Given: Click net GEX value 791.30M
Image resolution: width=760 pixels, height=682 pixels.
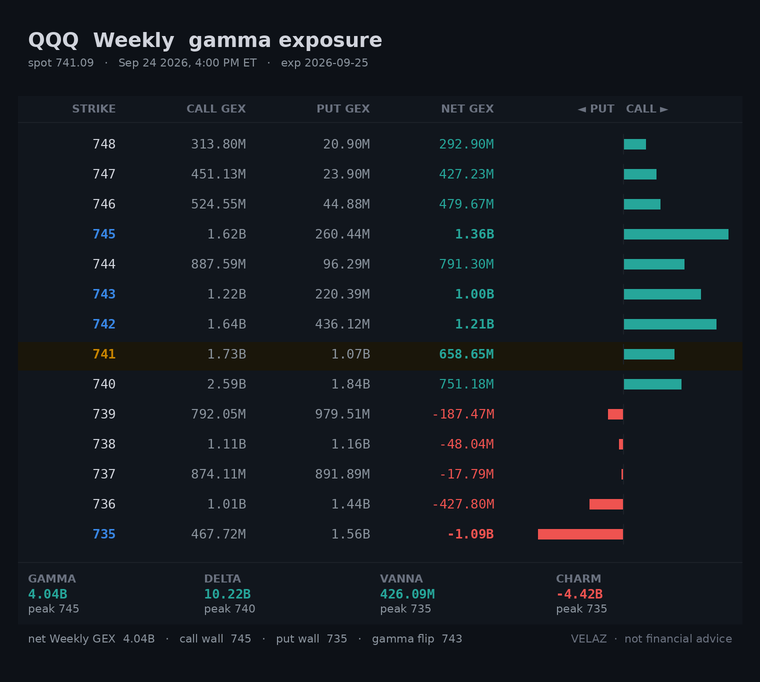Looking at the screenshot, I should pos(466,264).
